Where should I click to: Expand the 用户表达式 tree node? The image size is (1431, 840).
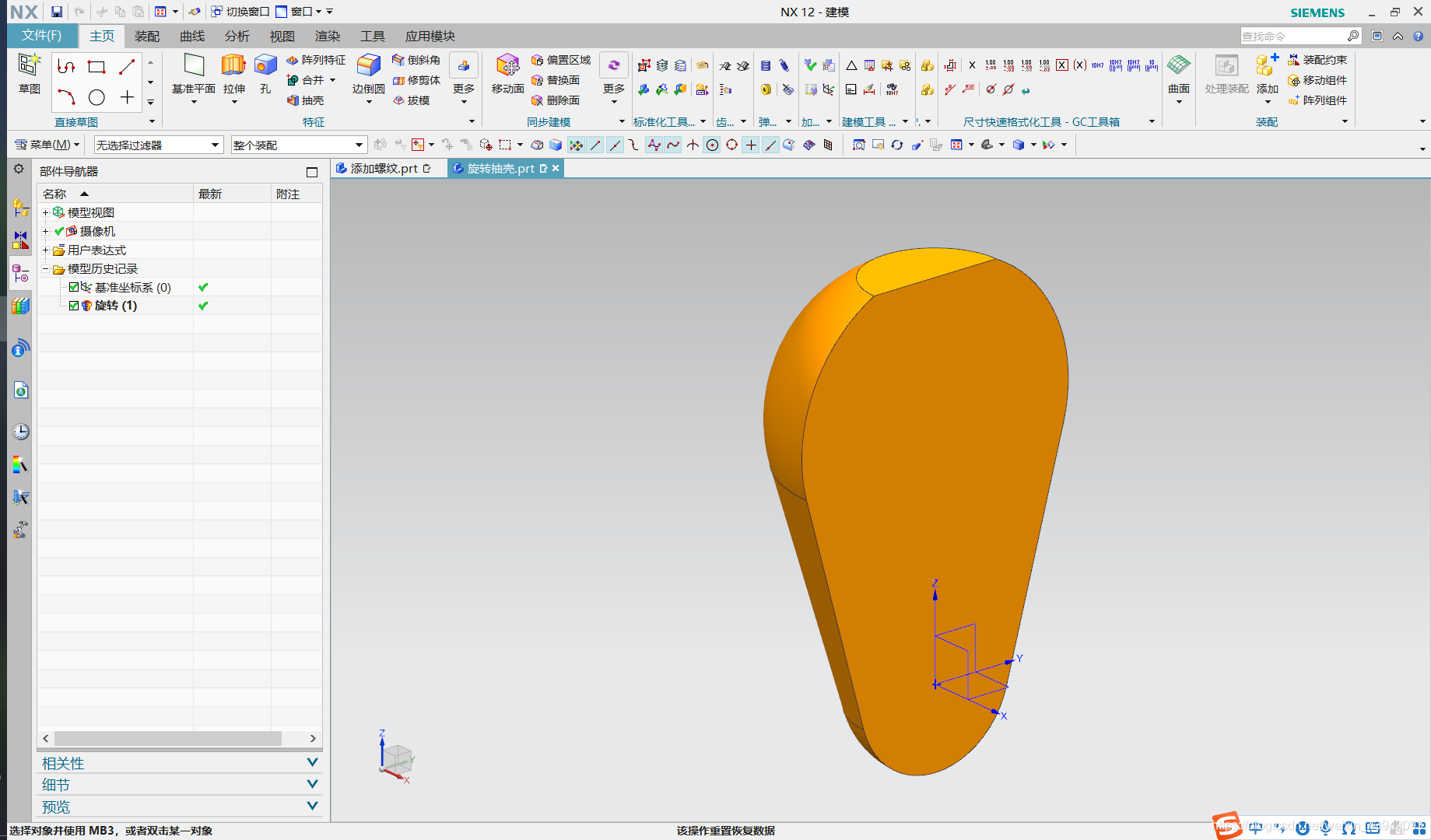coord(45,250)
